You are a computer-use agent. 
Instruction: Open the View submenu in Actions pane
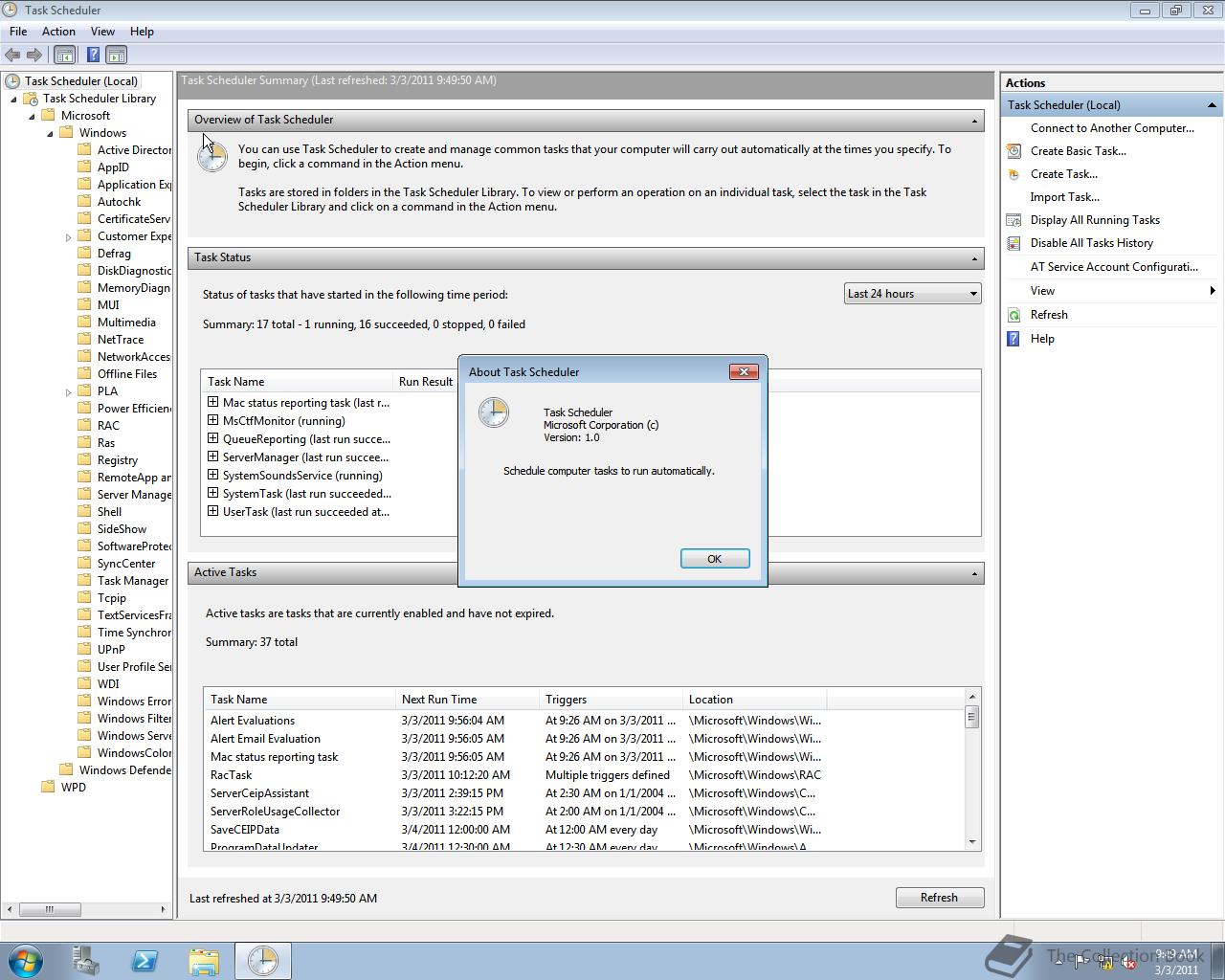pos(1112,291)
